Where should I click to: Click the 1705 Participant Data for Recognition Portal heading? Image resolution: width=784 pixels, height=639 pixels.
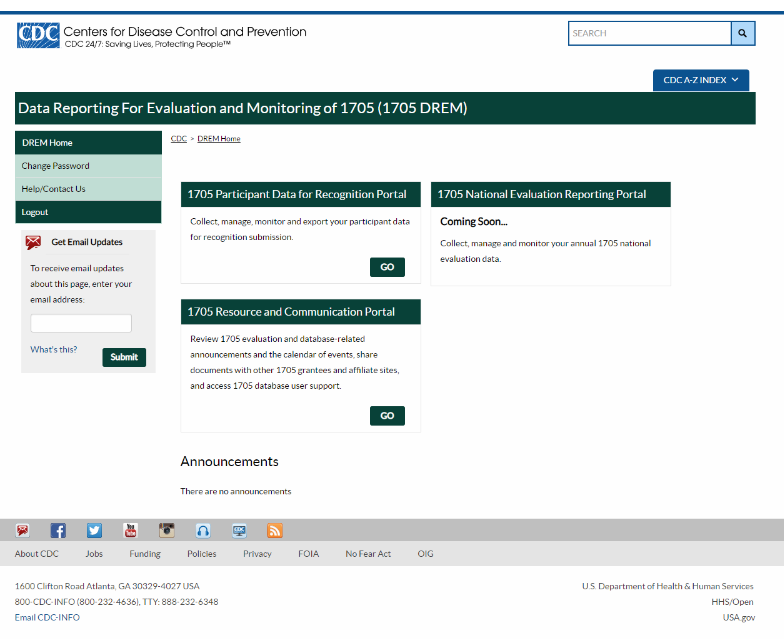coord(297,194)
